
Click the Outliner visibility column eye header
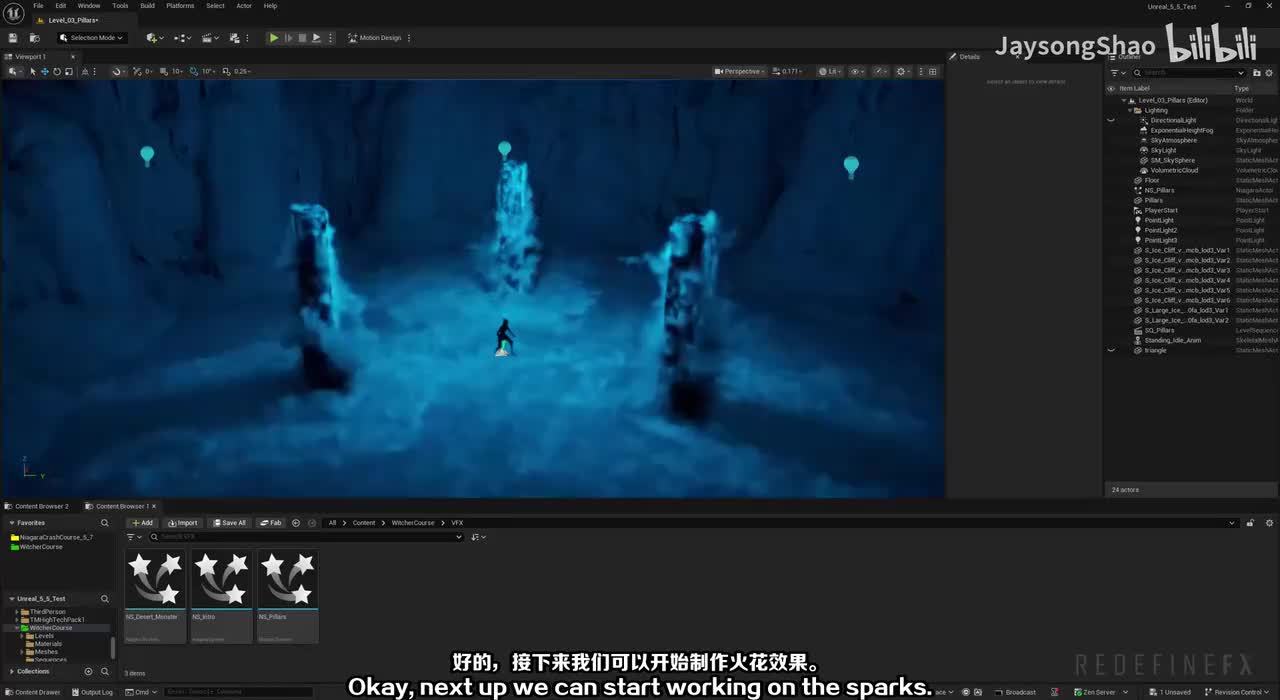[x=1110, y=88]
